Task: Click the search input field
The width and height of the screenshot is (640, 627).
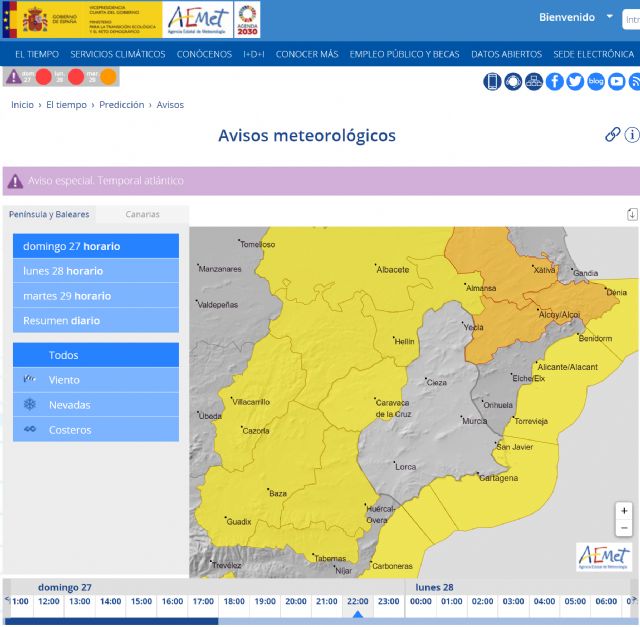Action: pos(631,19)
